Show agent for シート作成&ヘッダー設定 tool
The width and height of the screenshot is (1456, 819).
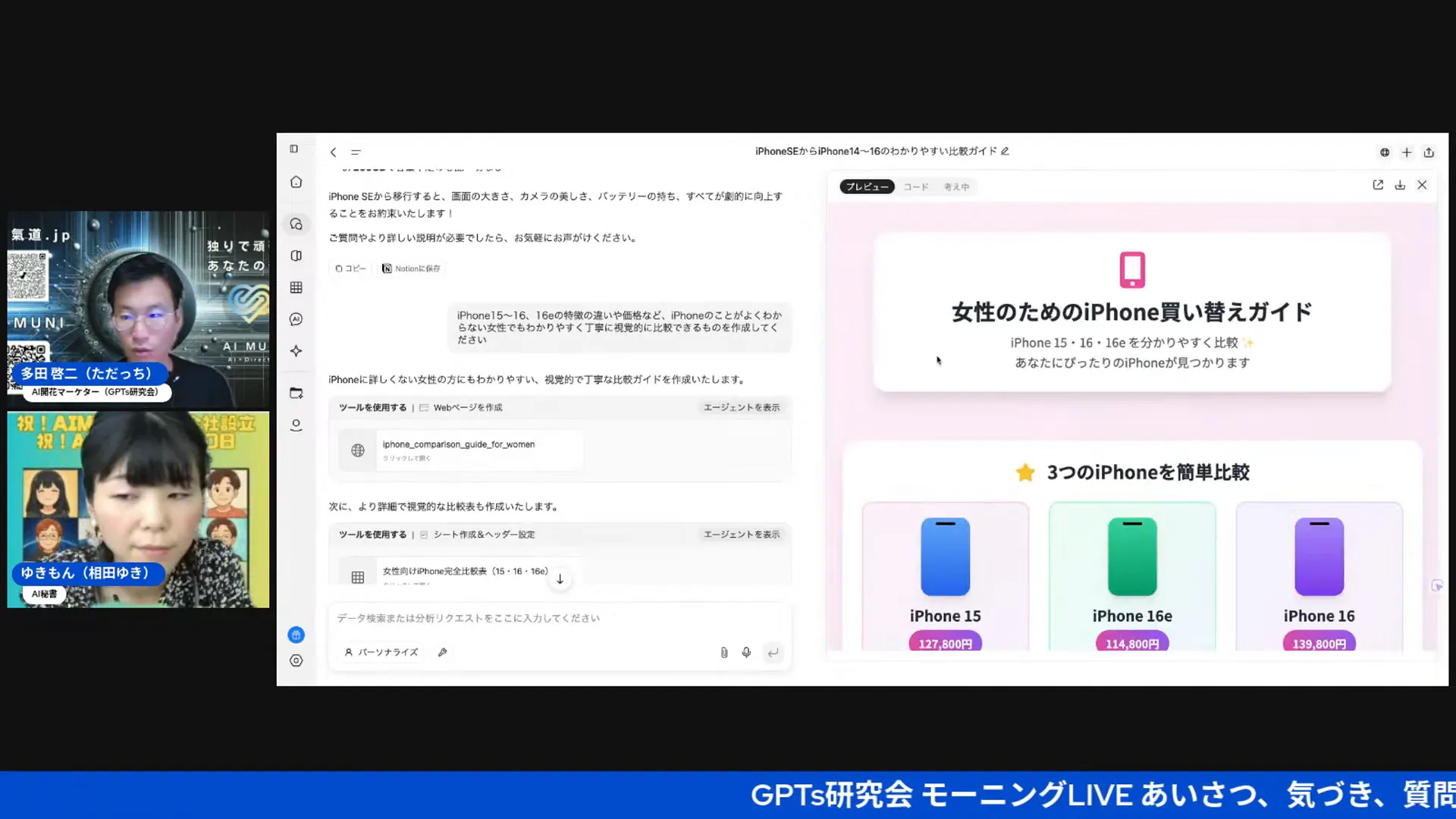click(x=742, y=535)
